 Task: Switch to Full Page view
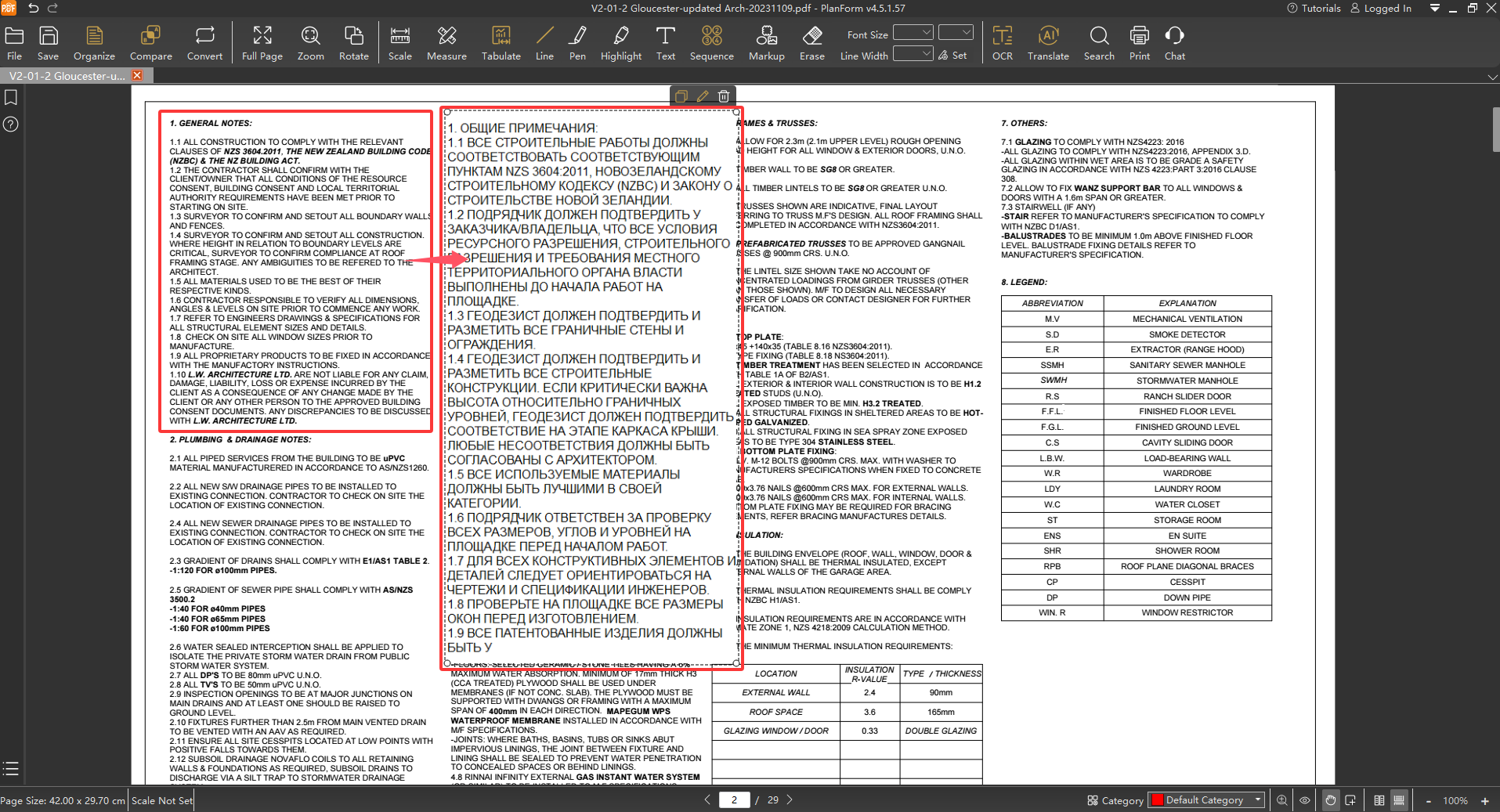(x=262, y=43)
